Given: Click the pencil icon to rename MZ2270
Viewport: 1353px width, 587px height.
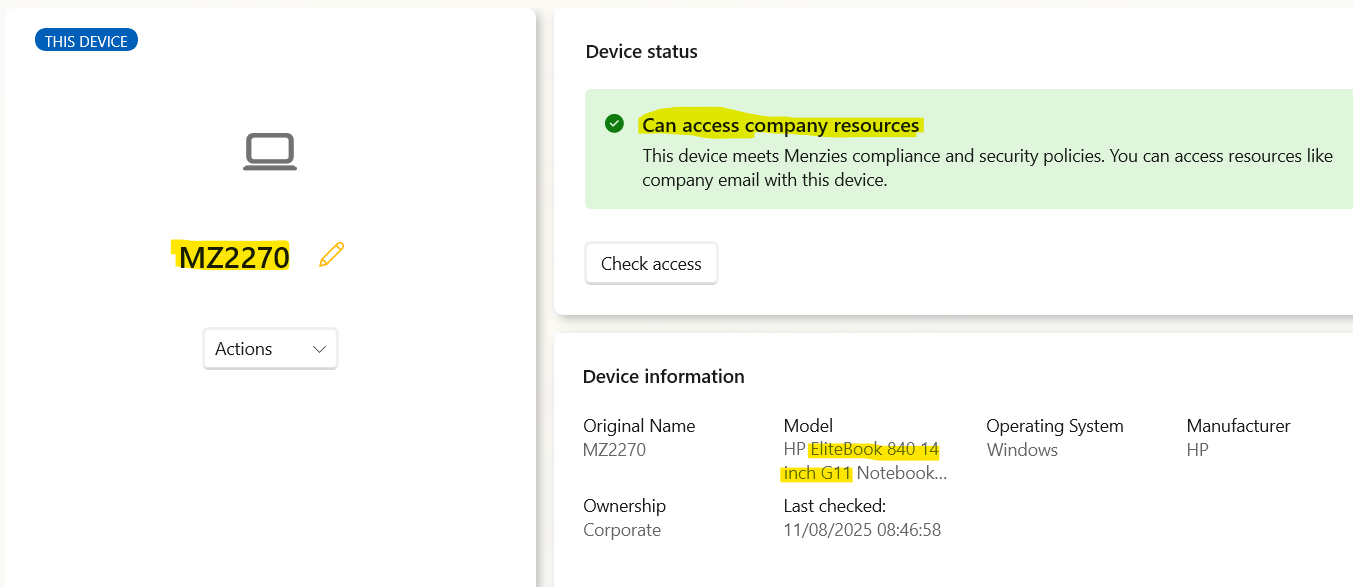Looking at the screenshot, I should point(331,255).
